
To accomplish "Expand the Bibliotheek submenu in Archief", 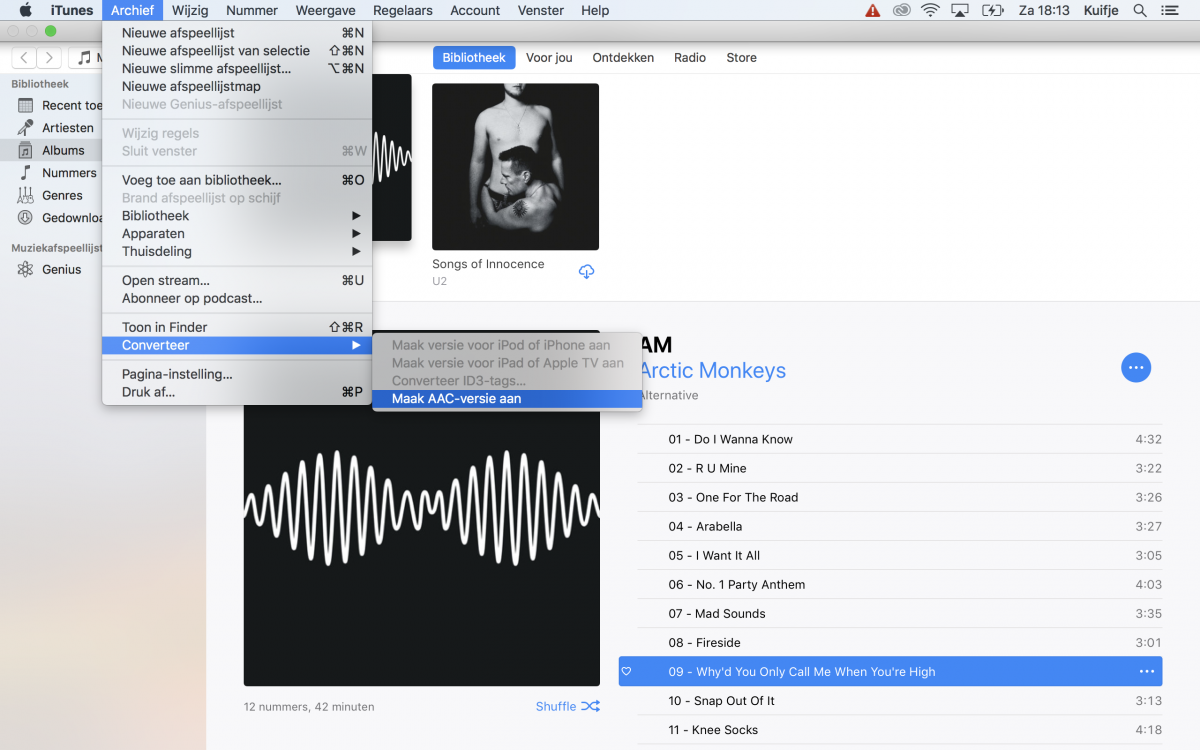I will click(x=237, y=216).
